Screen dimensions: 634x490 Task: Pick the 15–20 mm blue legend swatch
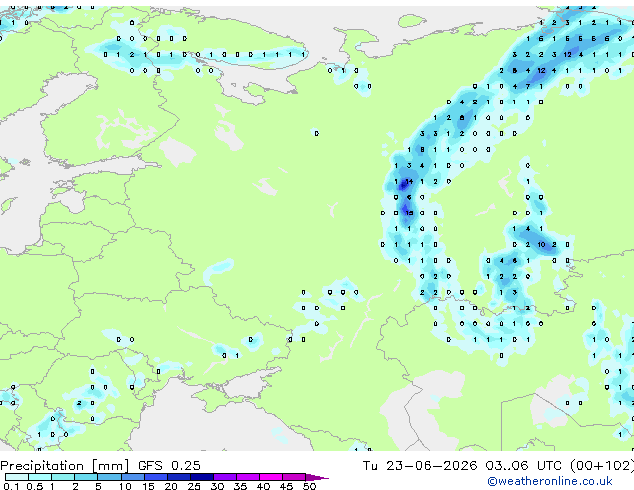(x=156, y=477)
